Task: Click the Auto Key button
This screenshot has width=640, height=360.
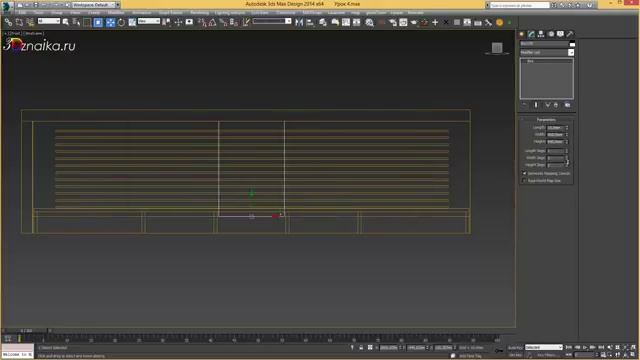Action: (515, 348)
